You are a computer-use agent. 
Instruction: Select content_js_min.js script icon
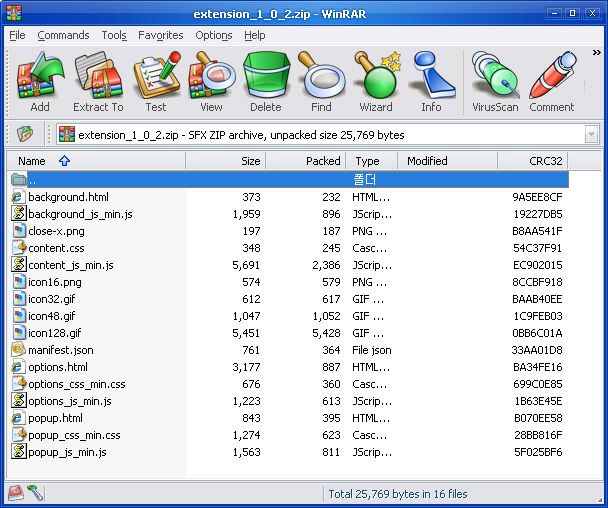pos(18,265)
